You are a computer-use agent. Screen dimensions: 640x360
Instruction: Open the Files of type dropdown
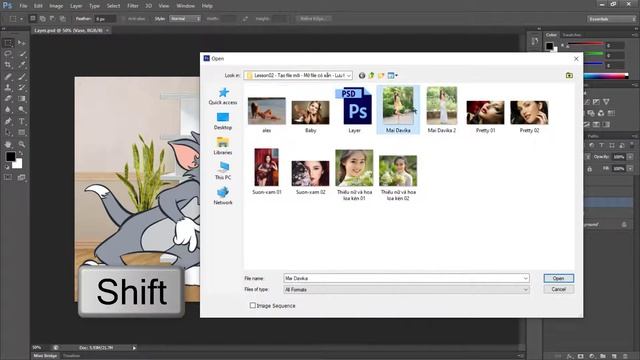click(x=525, y=290)
